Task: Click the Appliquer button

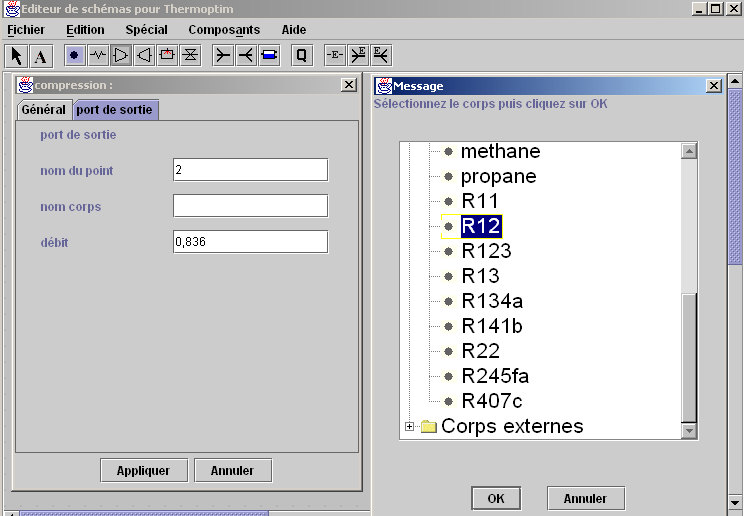Action: 144,470
